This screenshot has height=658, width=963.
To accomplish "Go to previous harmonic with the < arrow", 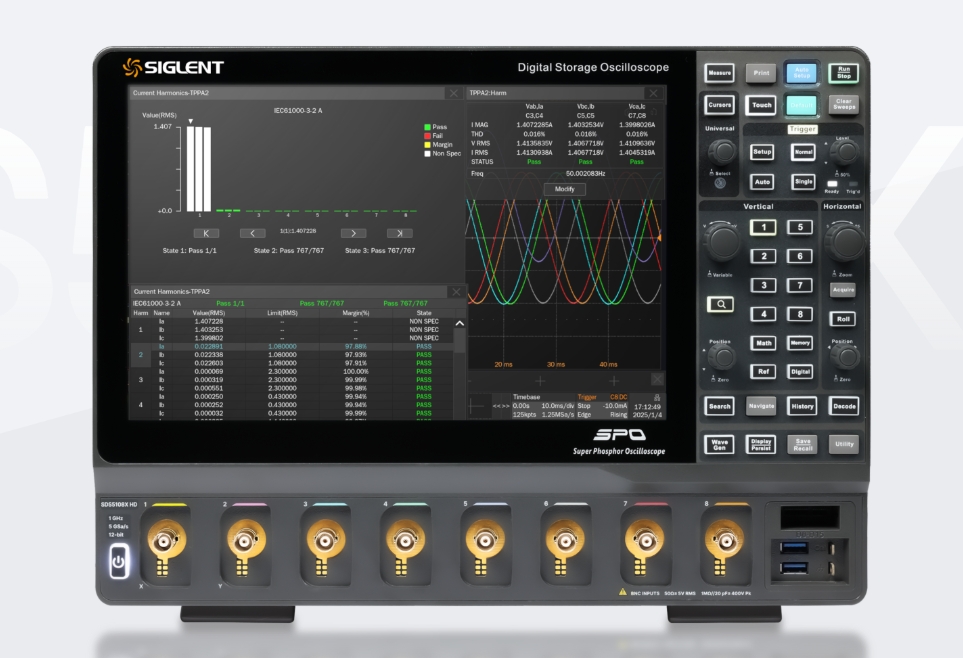I will pyautogui.click(x=253, y=233).
